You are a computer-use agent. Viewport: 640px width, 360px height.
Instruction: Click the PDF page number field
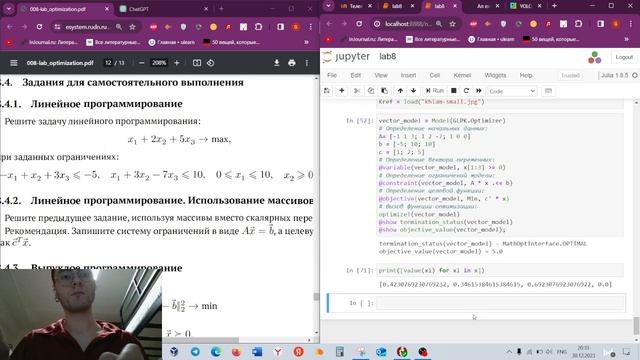point(108,63)
